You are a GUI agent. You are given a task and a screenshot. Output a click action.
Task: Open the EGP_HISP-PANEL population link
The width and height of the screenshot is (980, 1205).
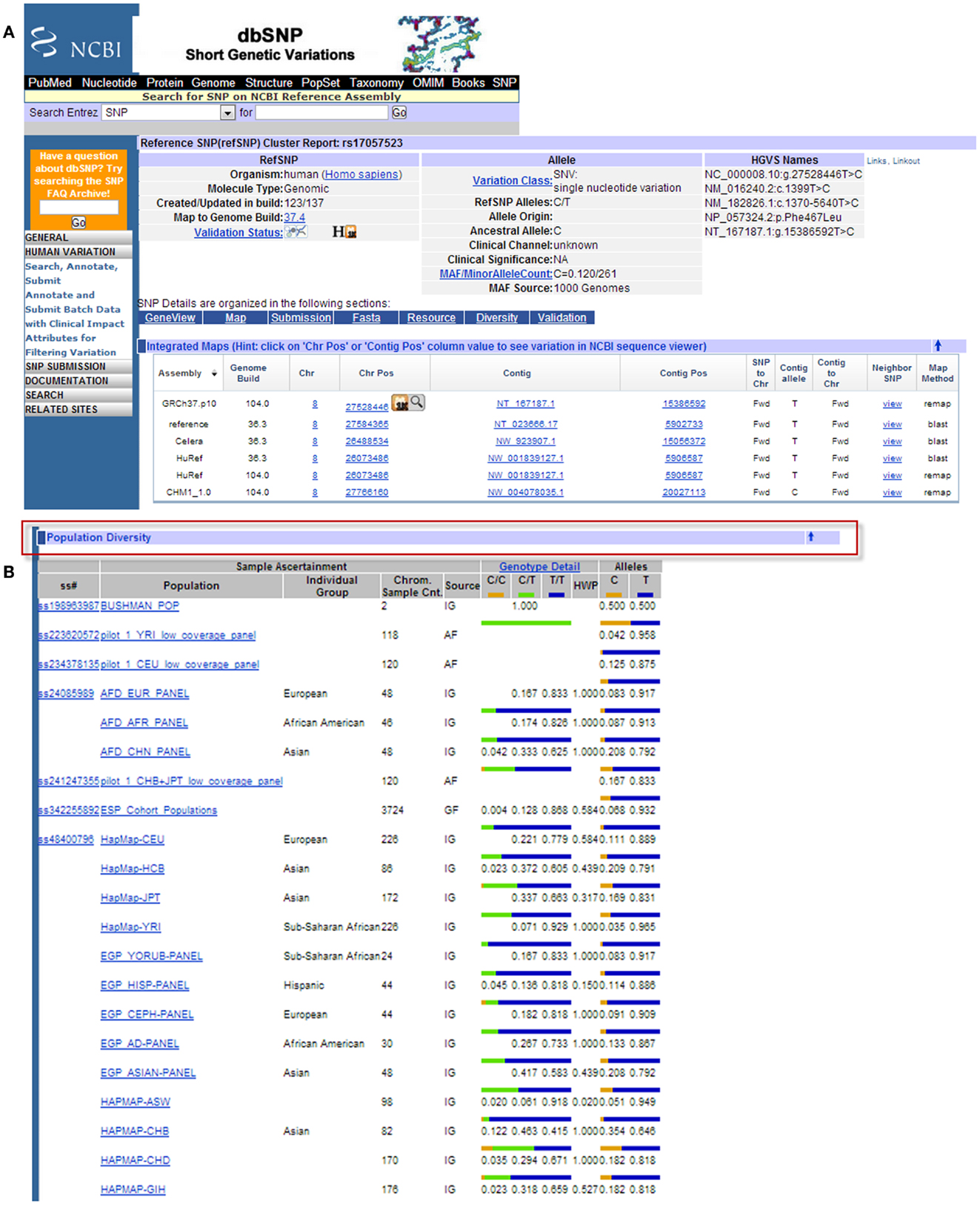click(144, 985)
